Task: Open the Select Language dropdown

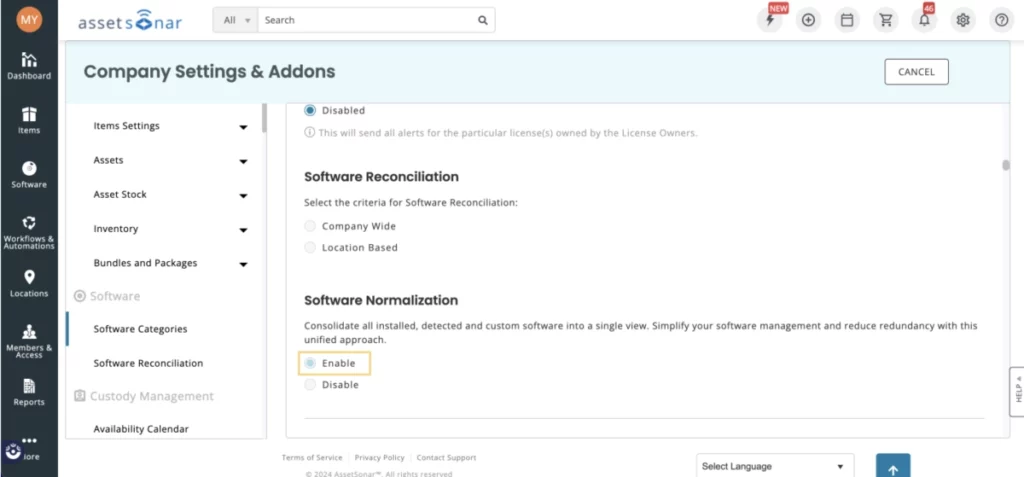Action: (x=775, y=466)
